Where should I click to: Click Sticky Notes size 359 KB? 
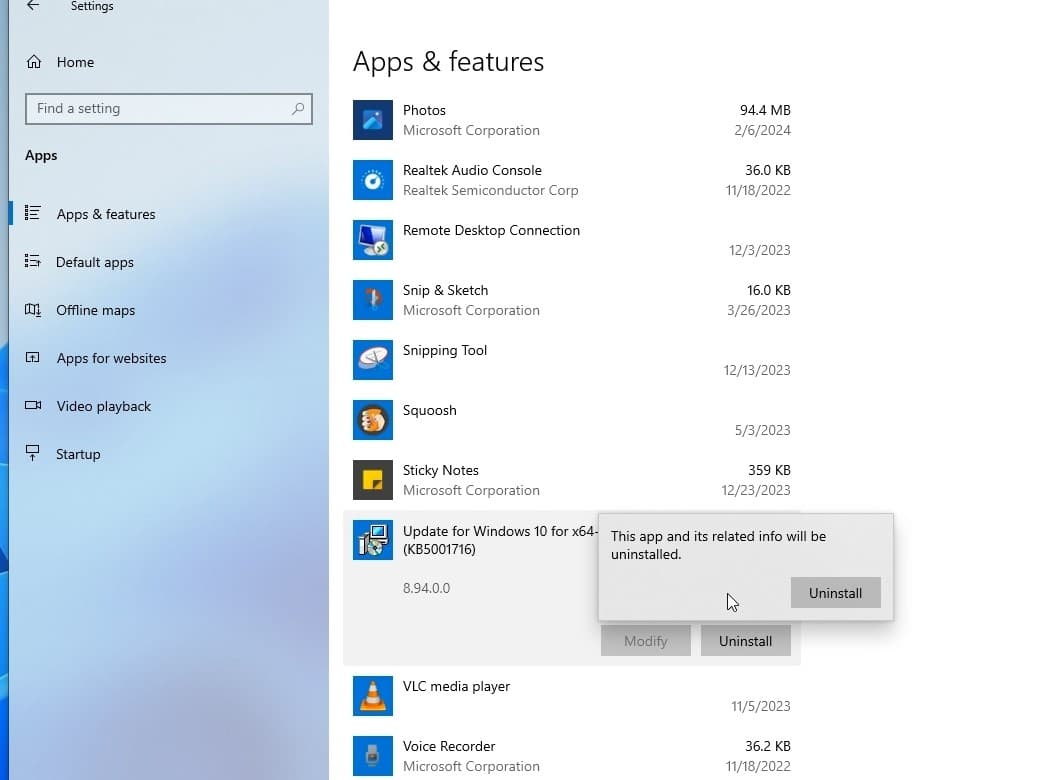click(x=769, y=470)
